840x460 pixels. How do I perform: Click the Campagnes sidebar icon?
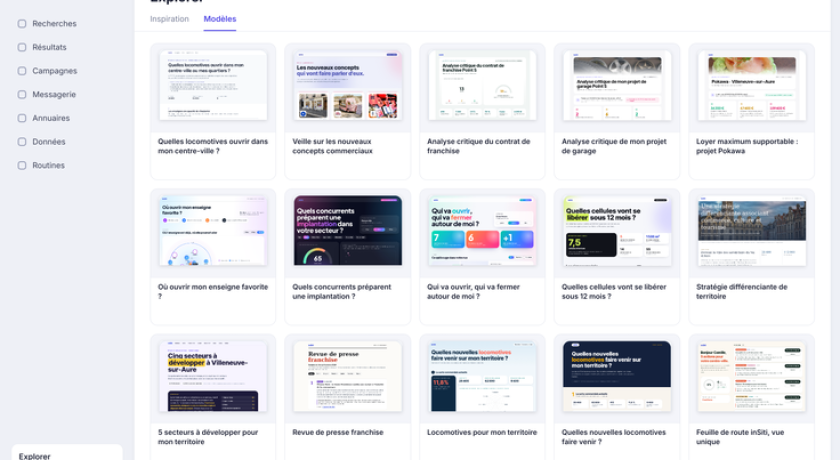tap(22, 71)
